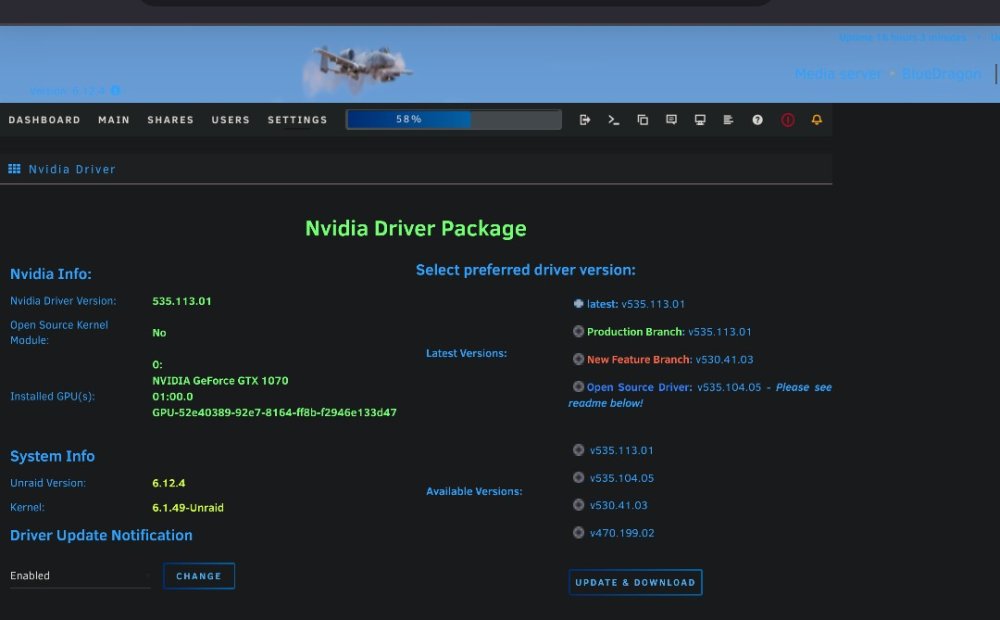
Task: Choose available version v470.199.02 radio
Action: [x=578, y=532]
